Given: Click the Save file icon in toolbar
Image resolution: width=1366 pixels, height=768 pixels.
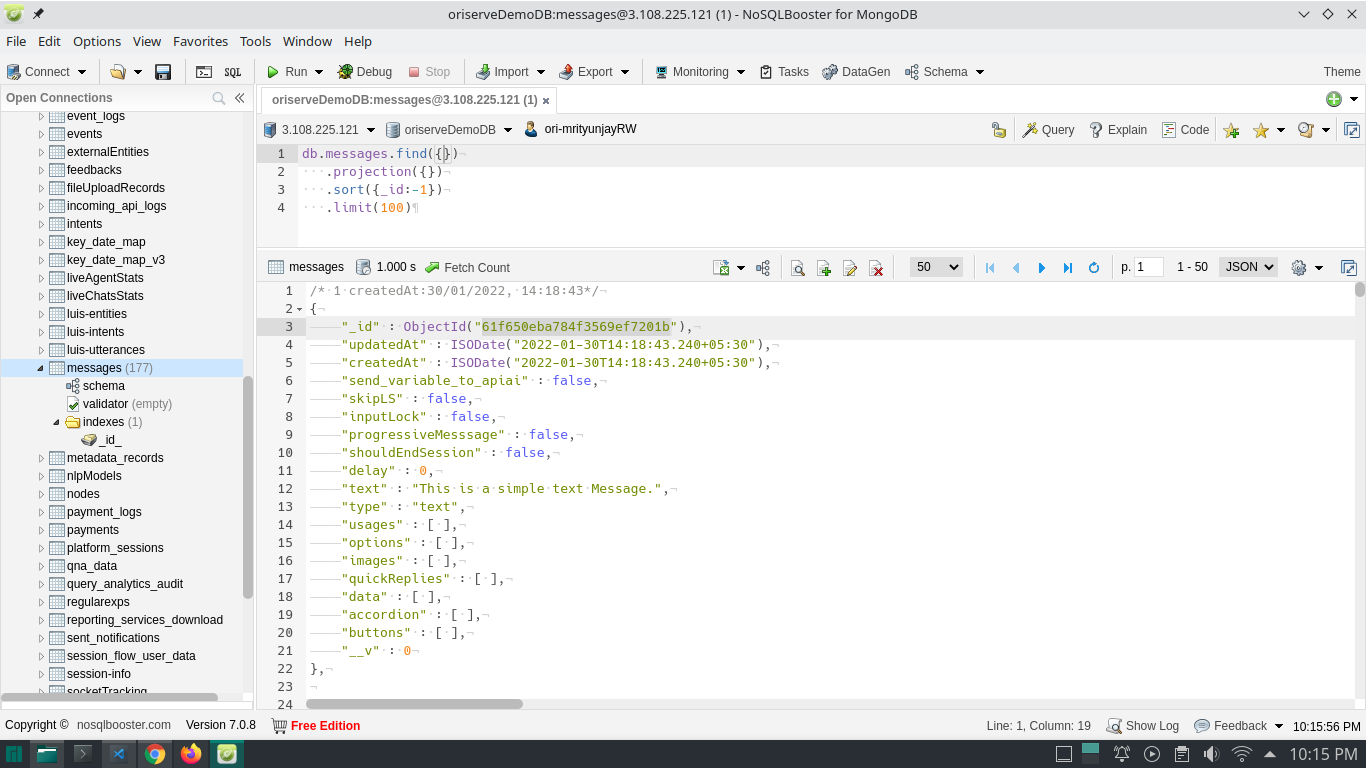Looking at the screenshot, I should [163, 72].
